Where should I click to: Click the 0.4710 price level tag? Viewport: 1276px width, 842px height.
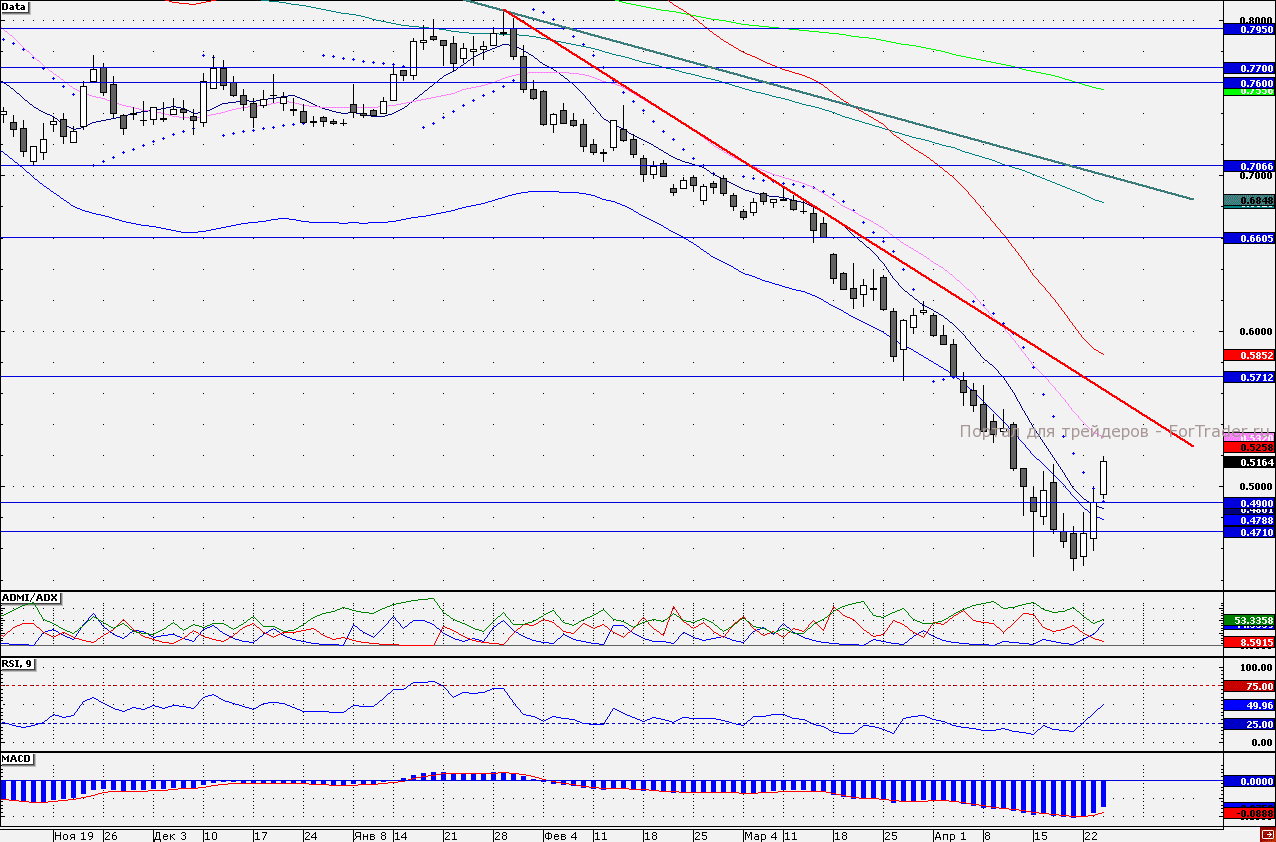point(1249,533)
